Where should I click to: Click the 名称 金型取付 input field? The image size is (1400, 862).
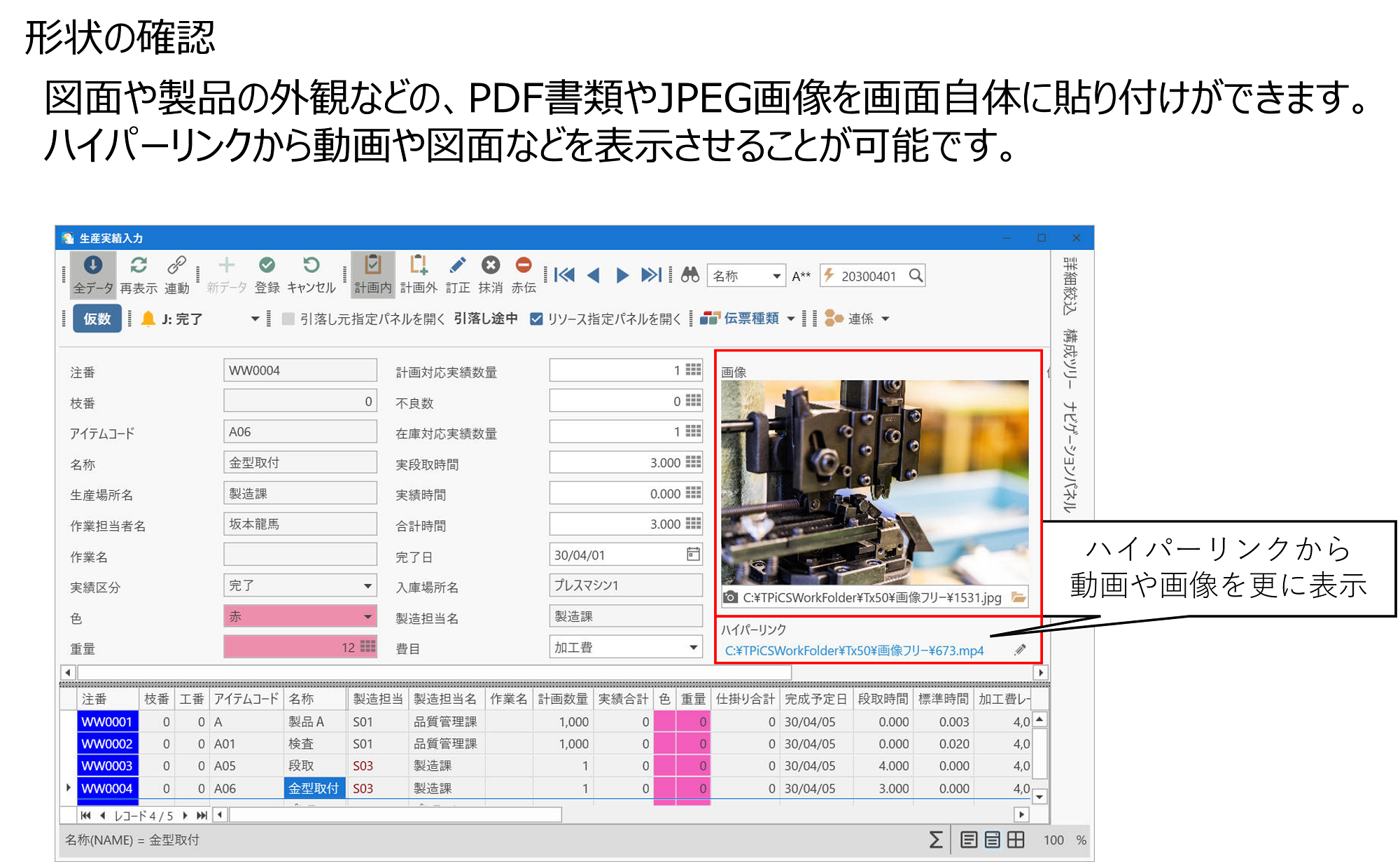pyautogui.click(x=300, y=463)
